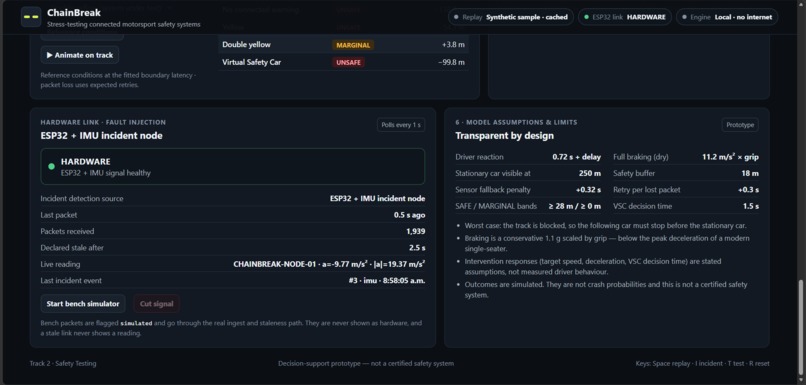Click the Track 2 - Safety Testing footer text
This screenshot has height=385, width=806.
point(63,363)
